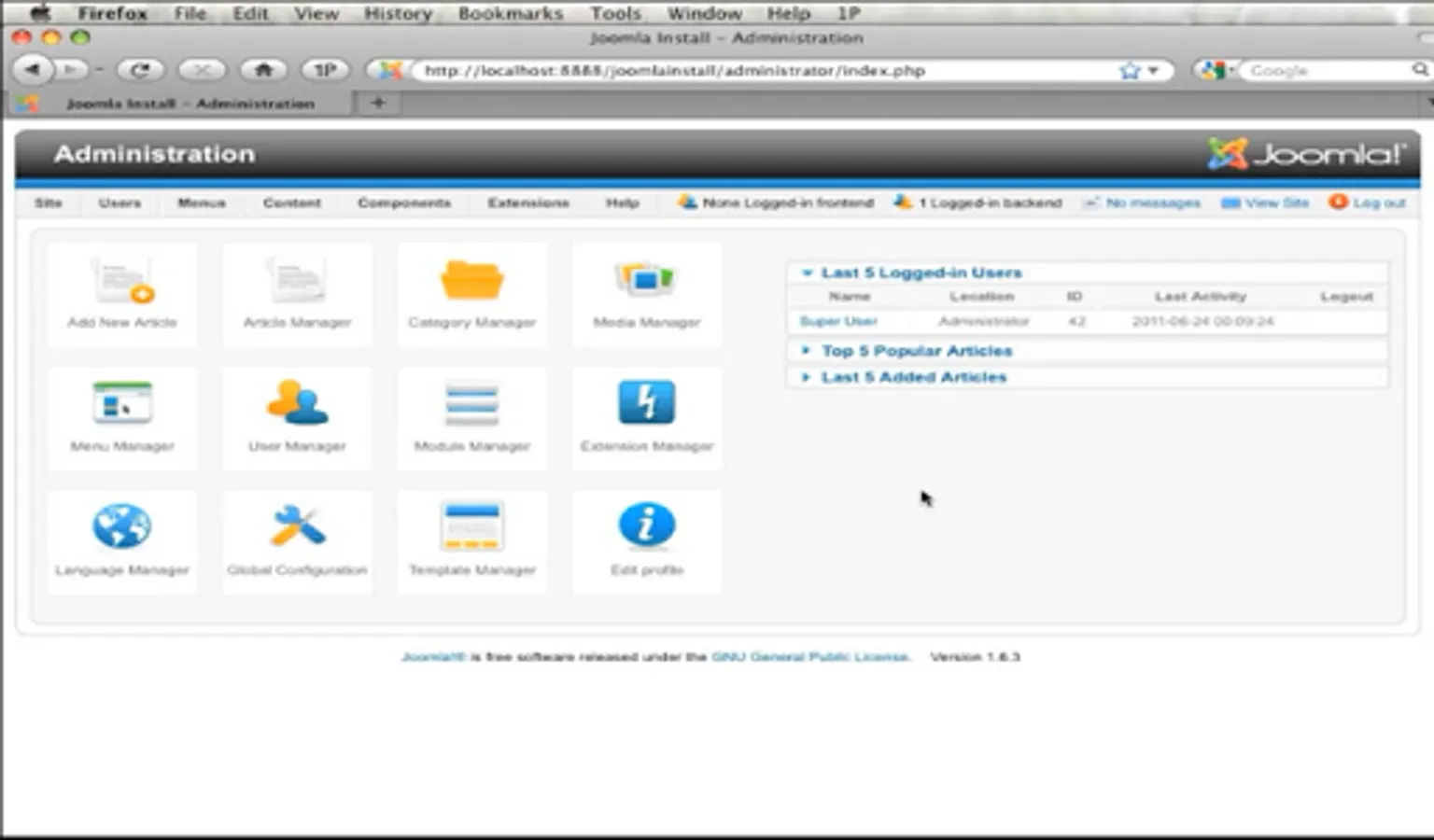This screenshot has height=840, width=1434.
Task: Click the address bar URL field
Action: point(766,71)
